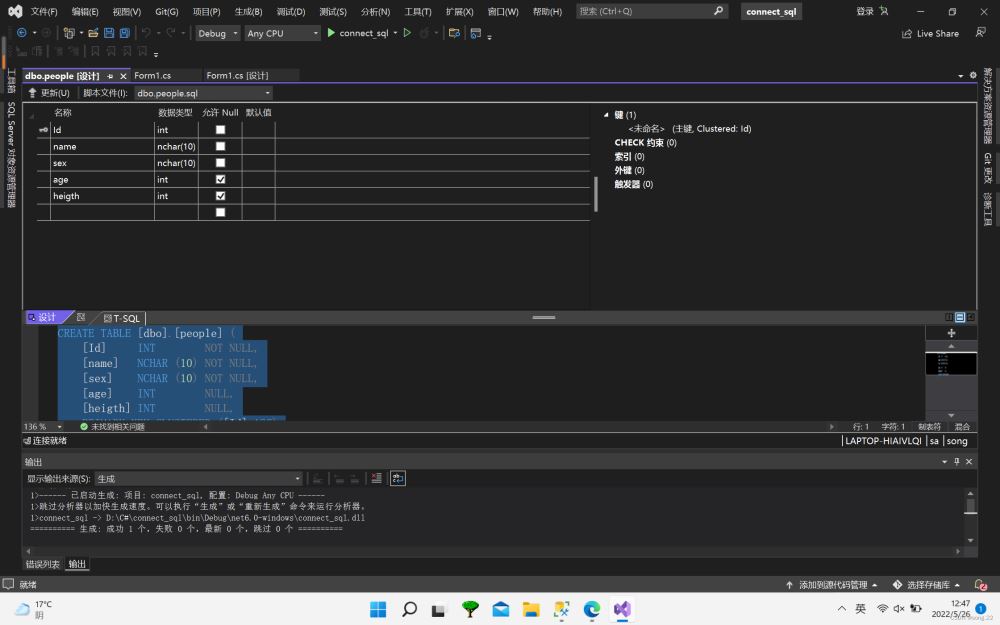Expand the script file dbo.people.sql dropdown
This screenshot has width=1000, height=625.
267,93
